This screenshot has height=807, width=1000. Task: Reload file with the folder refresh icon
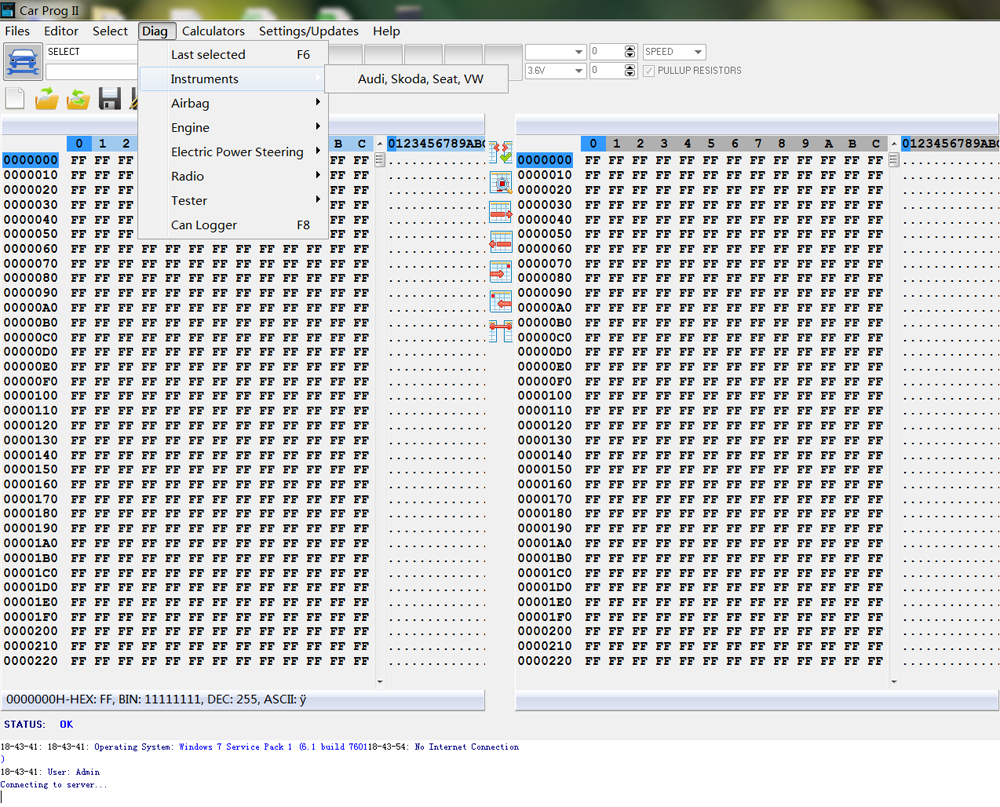click(78, 99)
